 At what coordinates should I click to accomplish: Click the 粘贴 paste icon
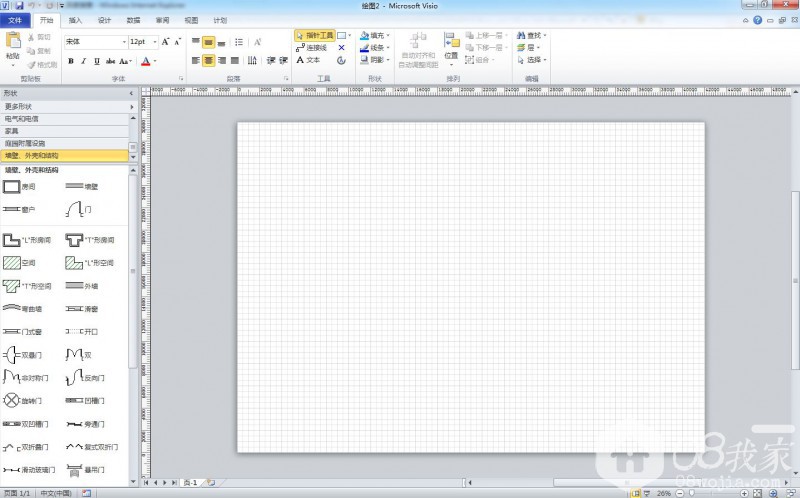point(13,42)
